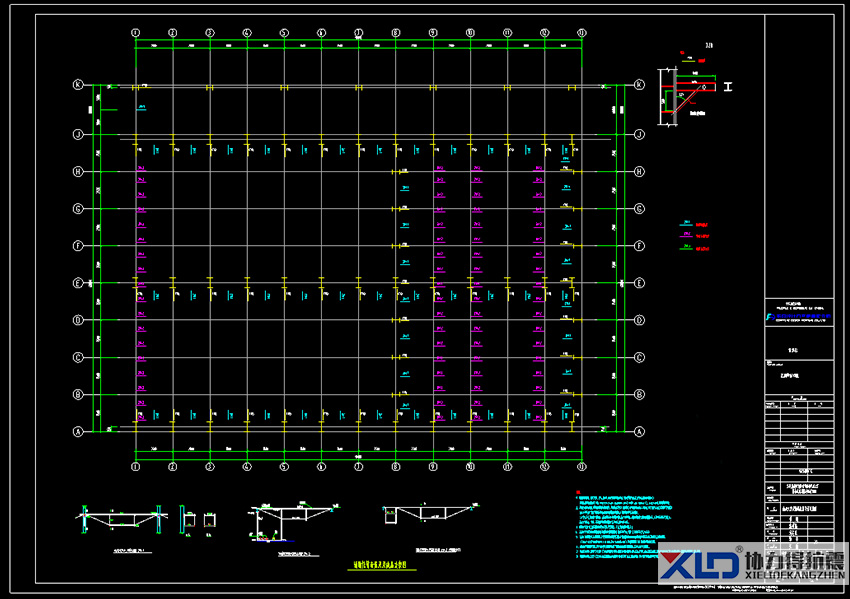The height and width of the screenshot is (599, 850).
Task: Select grid bubble H on the right axis
Action: 639,171
